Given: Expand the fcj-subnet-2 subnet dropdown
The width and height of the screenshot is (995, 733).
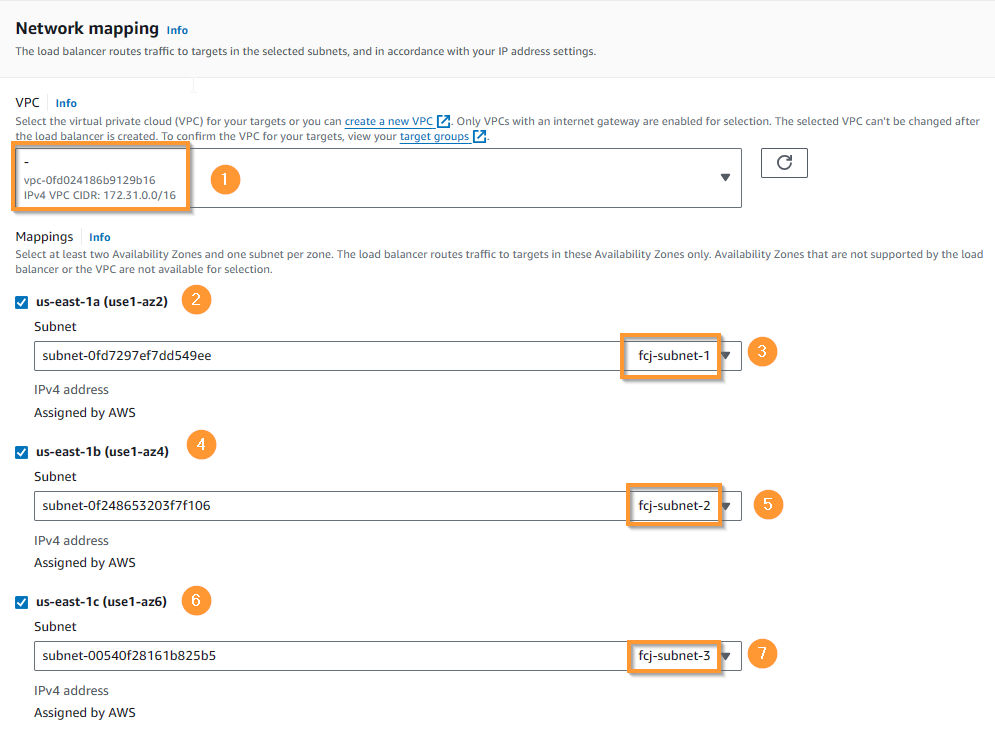Looking at the screenshot, I should pos(727,506).
